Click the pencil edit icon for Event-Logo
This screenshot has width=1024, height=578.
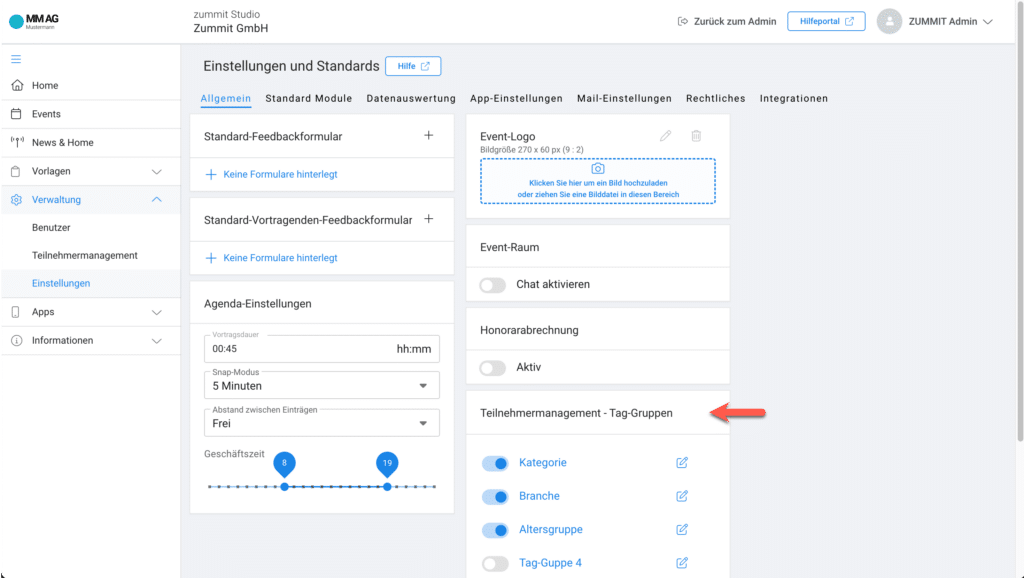click(666, 136)
